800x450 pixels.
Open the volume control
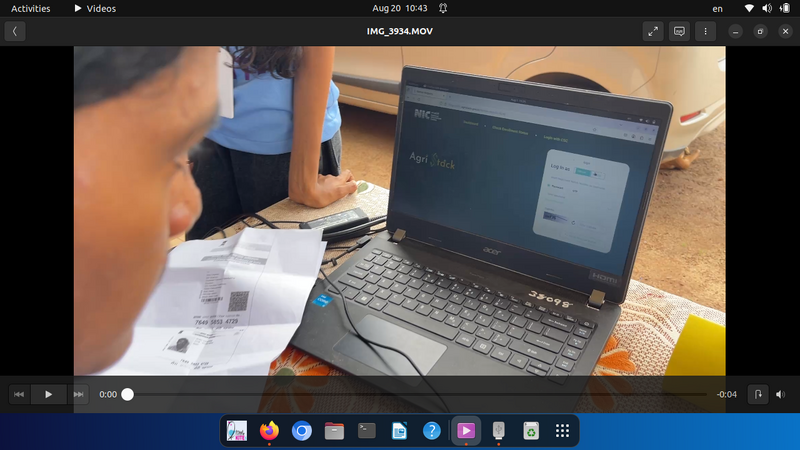click(781, 394)
